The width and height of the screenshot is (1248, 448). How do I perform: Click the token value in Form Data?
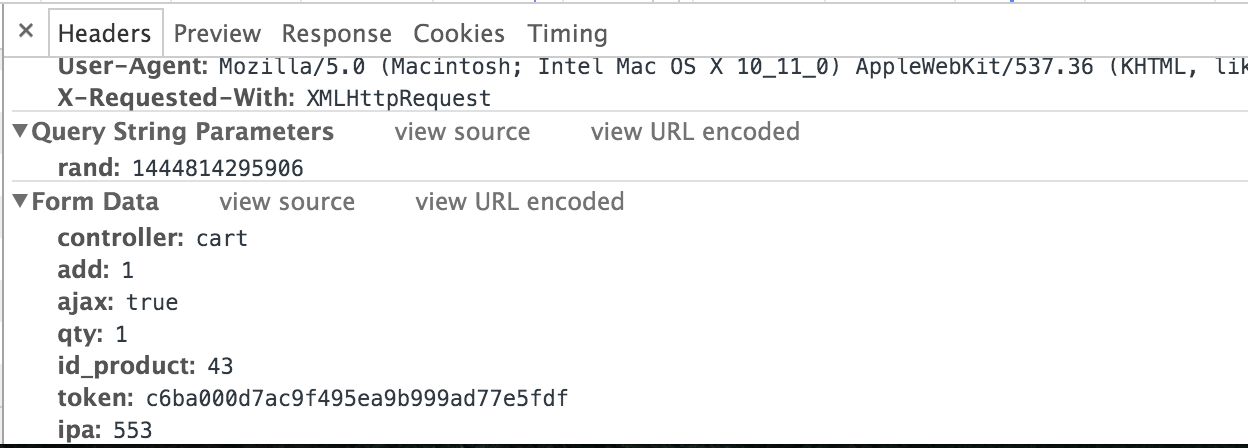[x=357, y=399]
